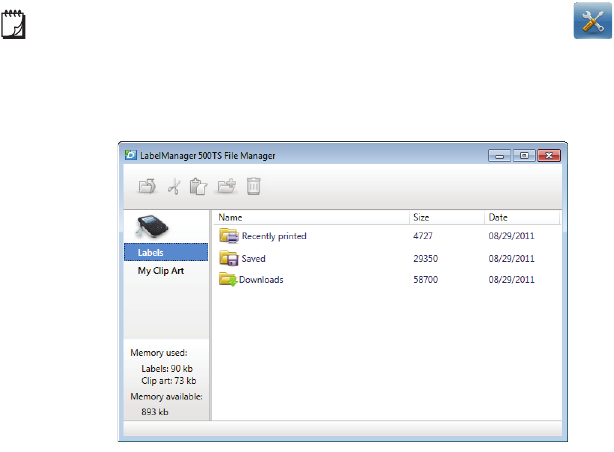This screenshot has height=452, width=614.
Task: Minimize the File Manager window
Action: [499, 156]
